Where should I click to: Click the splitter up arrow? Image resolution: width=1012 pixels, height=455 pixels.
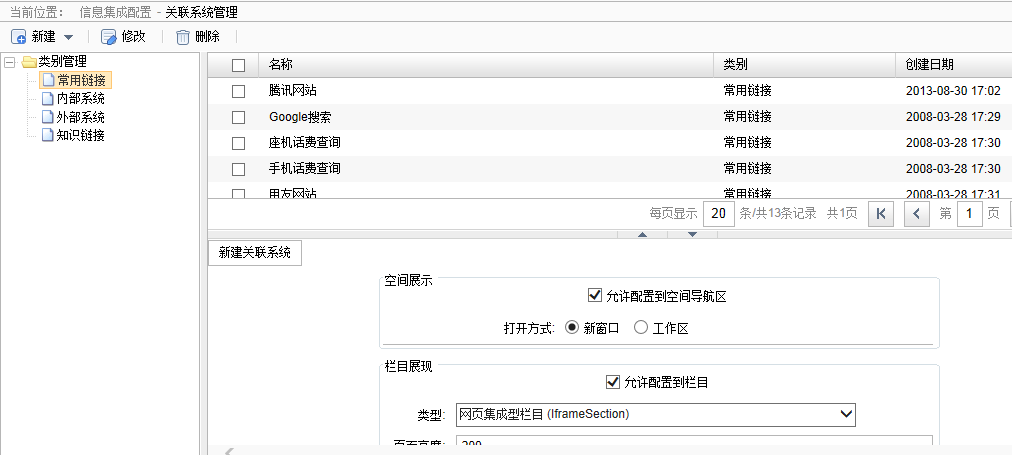(x=642, y=234)
